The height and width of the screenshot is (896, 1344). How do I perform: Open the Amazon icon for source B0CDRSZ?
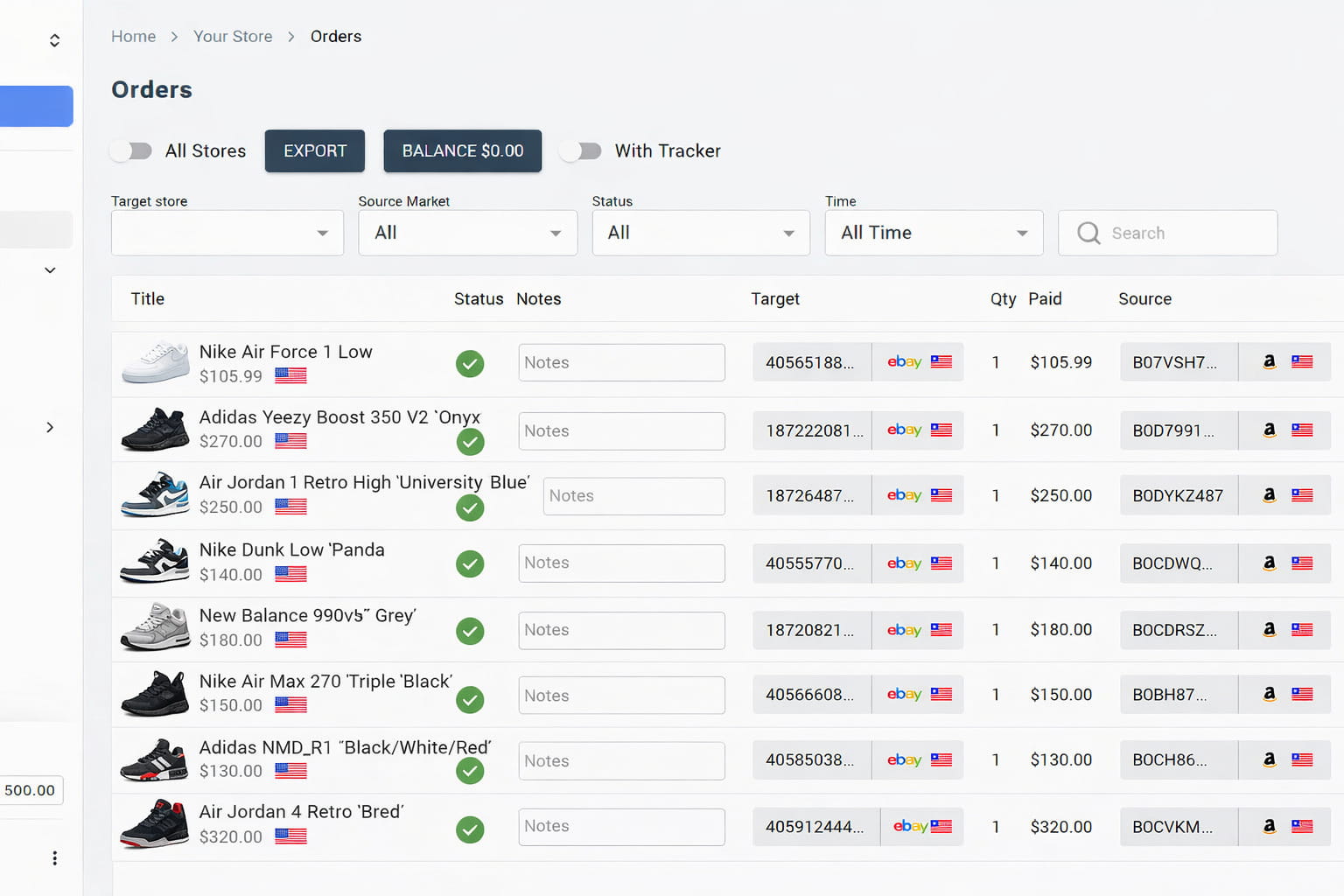(1269, 629)
